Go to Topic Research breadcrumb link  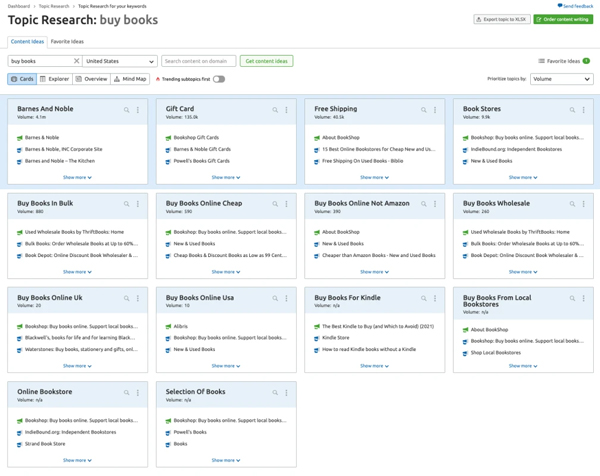coord(54,6)
